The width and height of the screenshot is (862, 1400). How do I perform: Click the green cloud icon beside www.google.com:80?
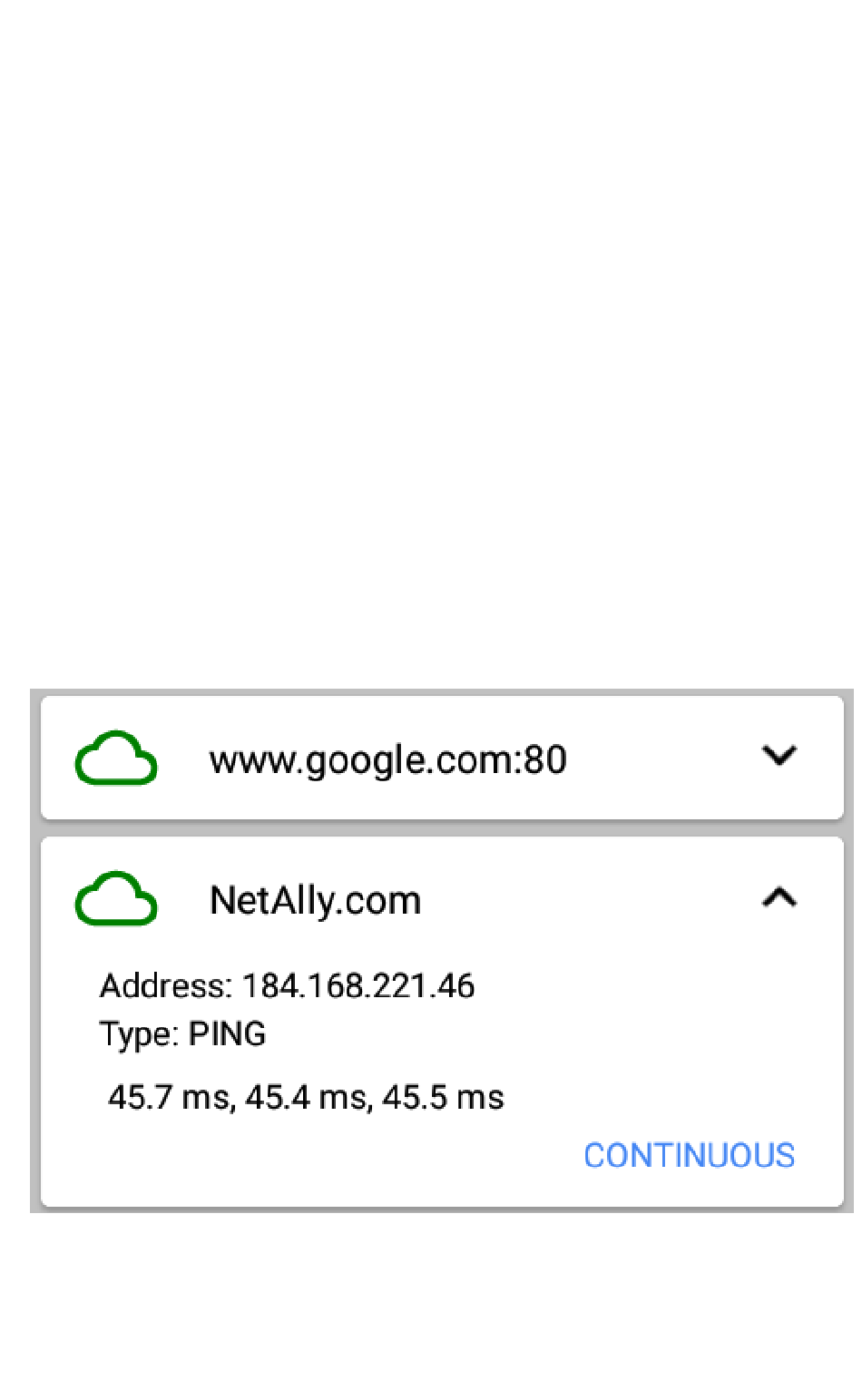116,758
